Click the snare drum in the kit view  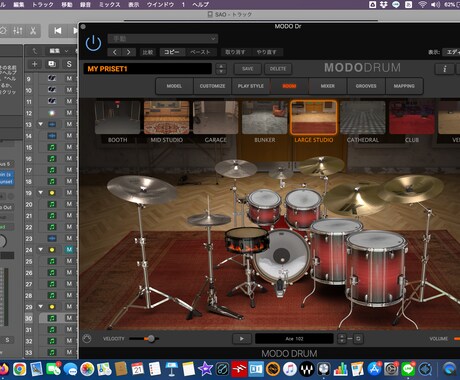point(247,240)
